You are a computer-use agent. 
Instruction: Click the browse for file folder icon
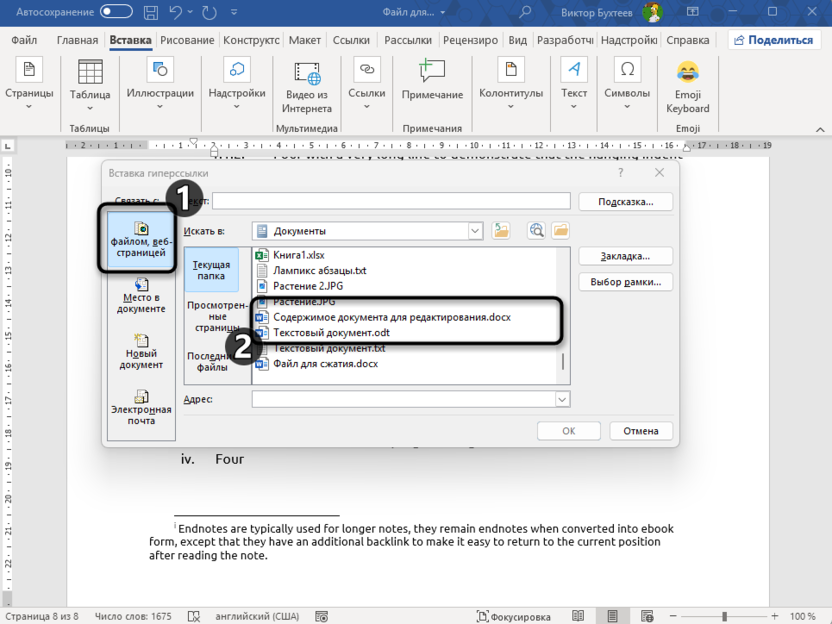tap(561, 231)
